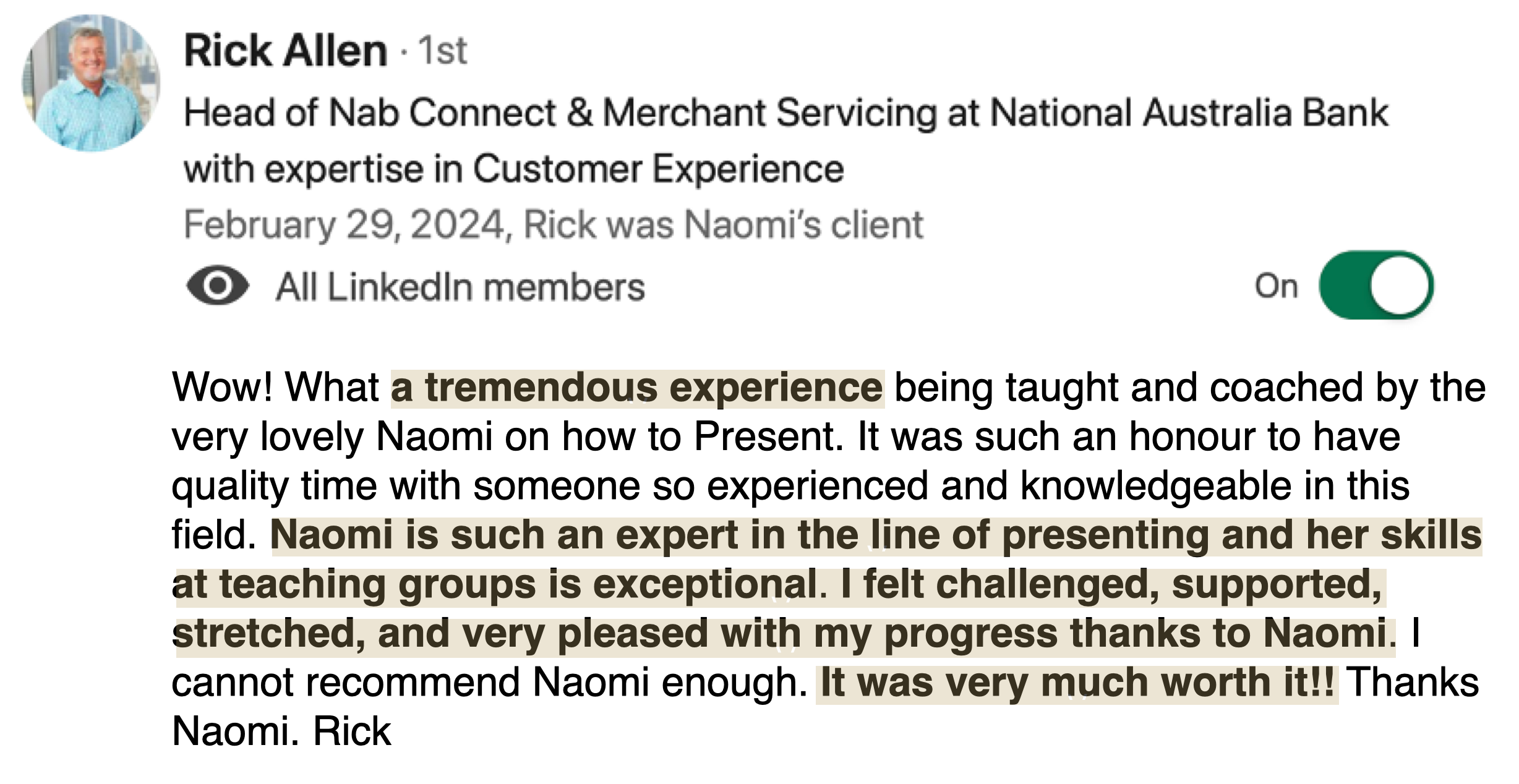This screenshot has height=784, width=1519.
Task: Click the On label beside the switch
Action: tap(1276, 286)
